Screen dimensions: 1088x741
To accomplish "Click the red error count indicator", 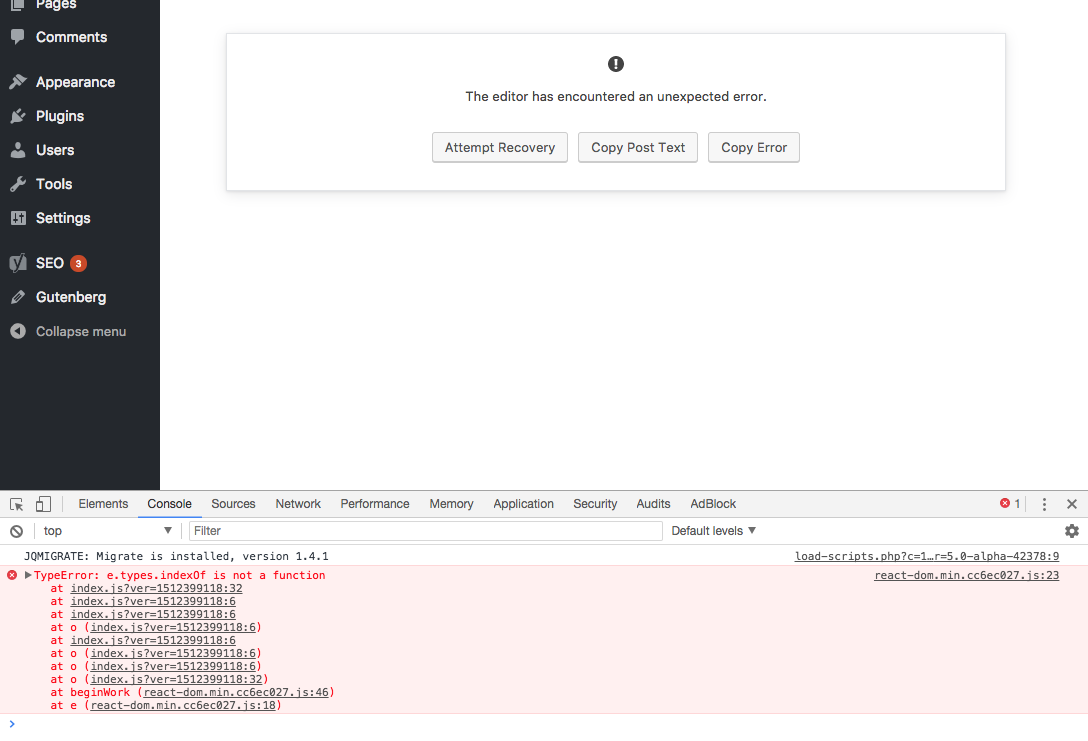I will click(1010, 504).
